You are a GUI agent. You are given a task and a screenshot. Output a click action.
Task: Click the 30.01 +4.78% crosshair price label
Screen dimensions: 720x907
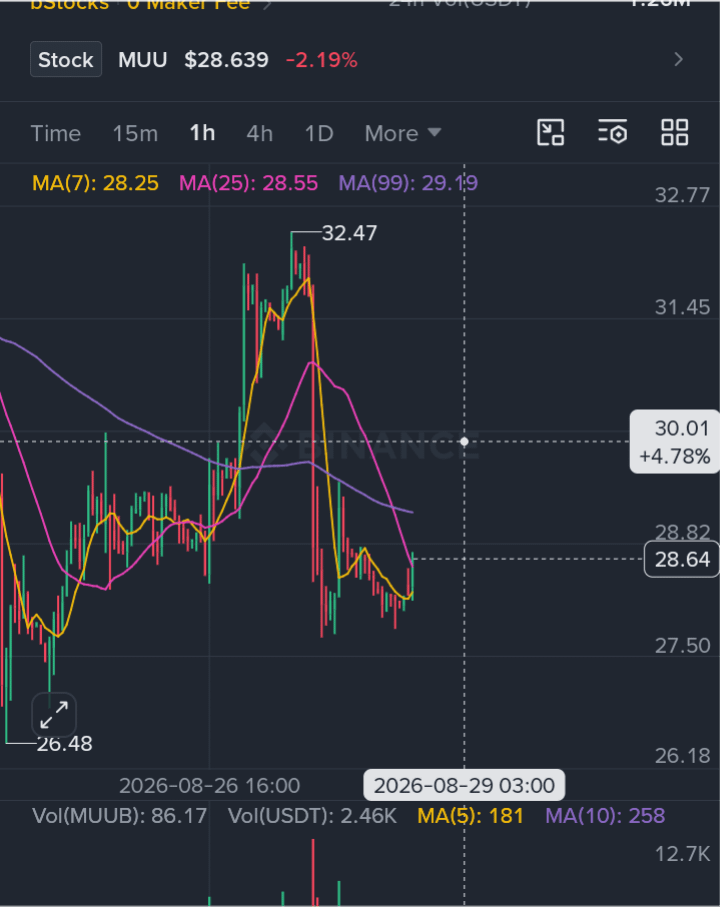[674, 442]
